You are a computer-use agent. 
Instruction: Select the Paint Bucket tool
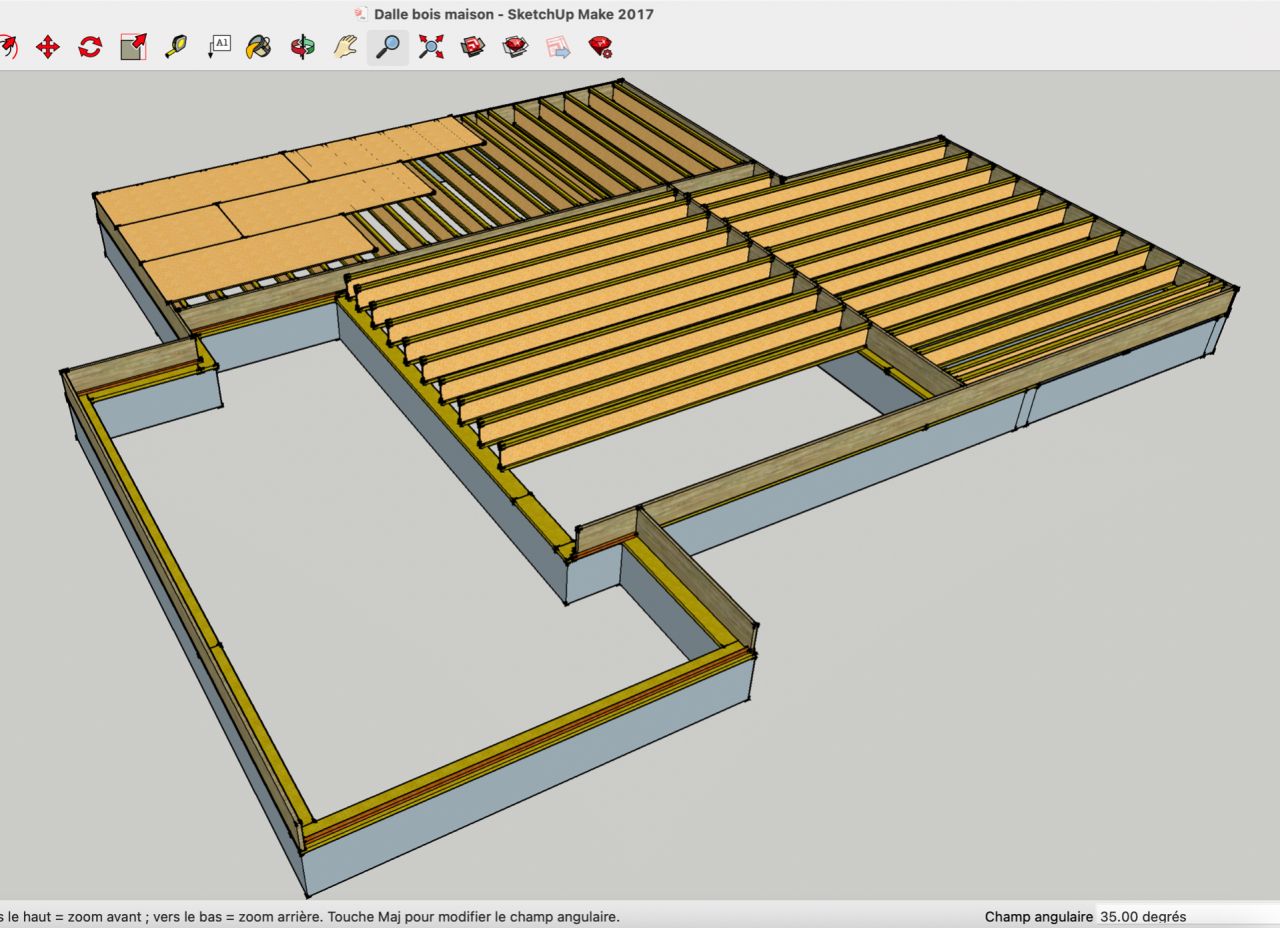pos(259,47)
